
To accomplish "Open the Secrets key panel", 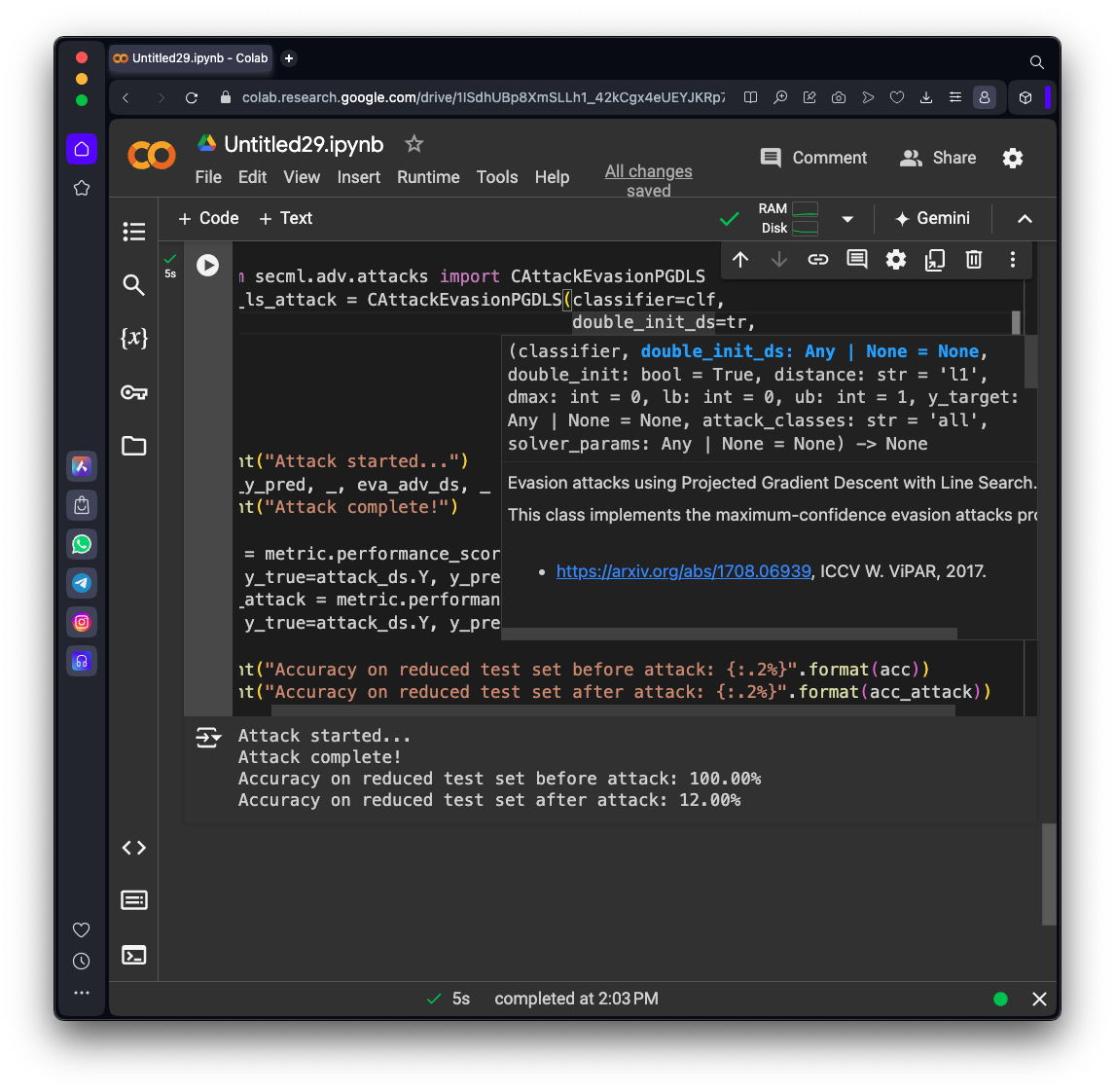I will pyautogui.click(x=134, y=392).
